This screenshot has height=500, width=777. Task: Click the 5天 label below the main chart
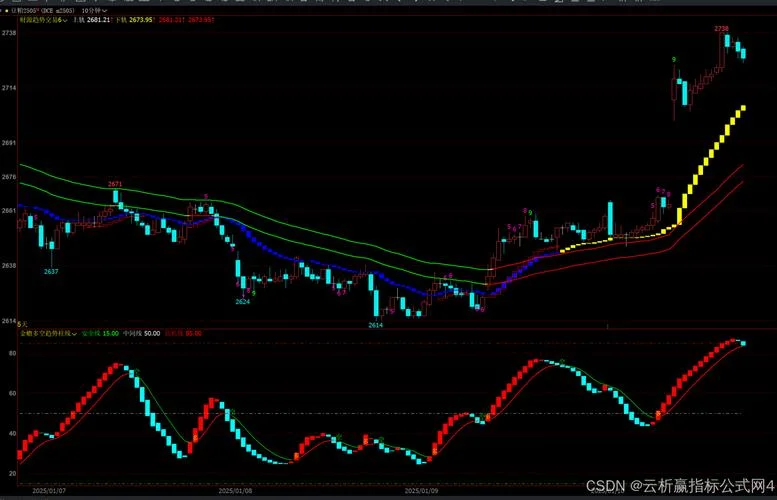23,324
